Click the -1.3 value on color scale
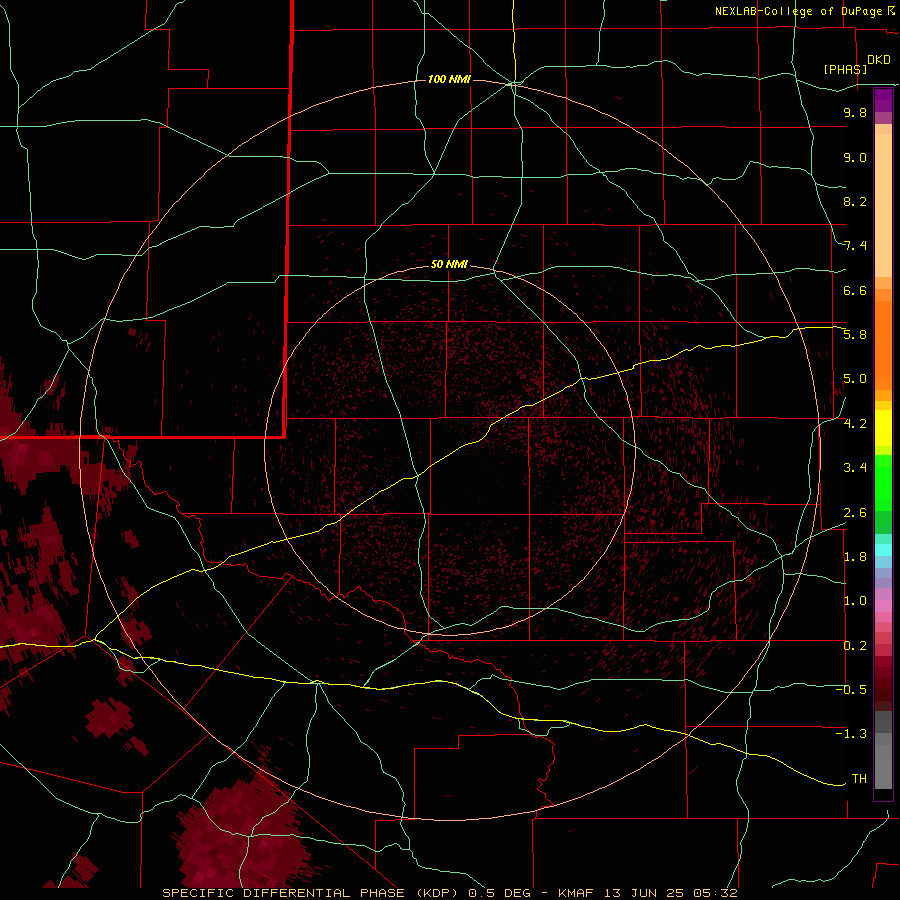Viewport: 900px width, 900px height. pos(851,734)
